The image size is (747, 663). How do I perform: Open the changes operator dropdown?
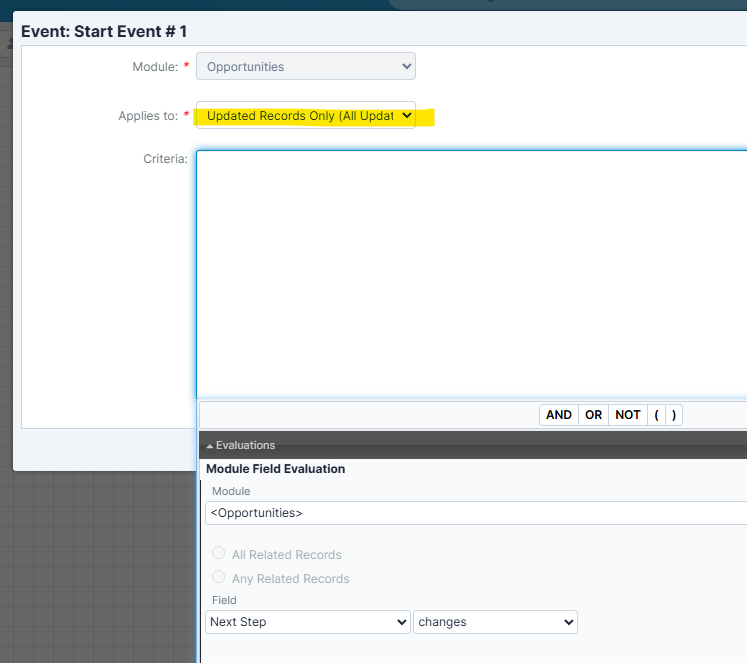pyautogui.click(x=495, y=622)
